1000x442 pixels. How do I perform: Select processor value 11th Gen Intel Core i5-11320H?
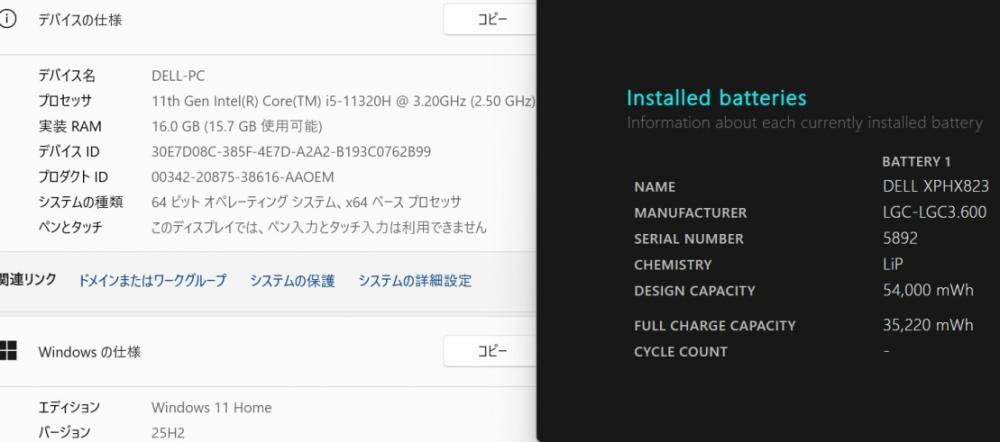click(x=343, y=101)
